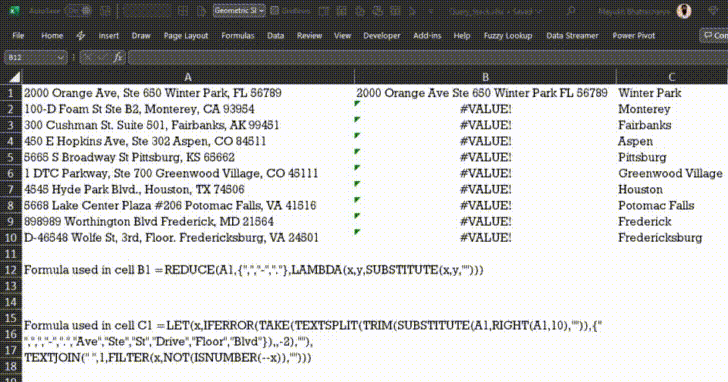728x382 pixels.
Task: Select row 12 header
Action: [x=11, y=270]
